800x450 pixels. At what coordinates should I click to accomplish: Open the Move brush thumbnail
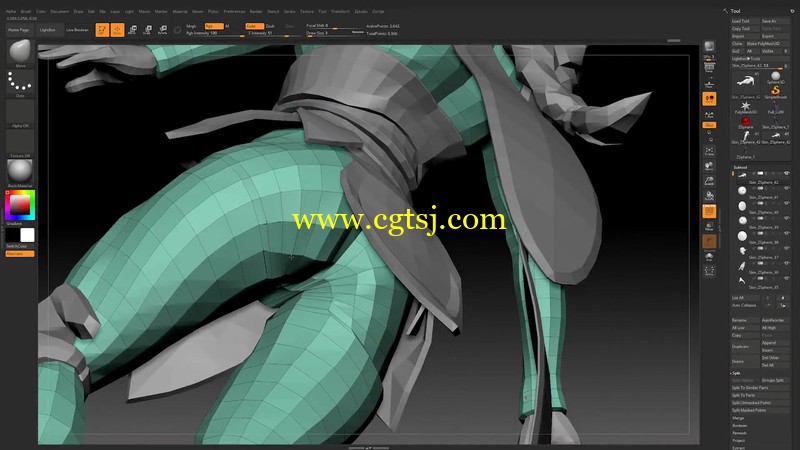(20, 52)
